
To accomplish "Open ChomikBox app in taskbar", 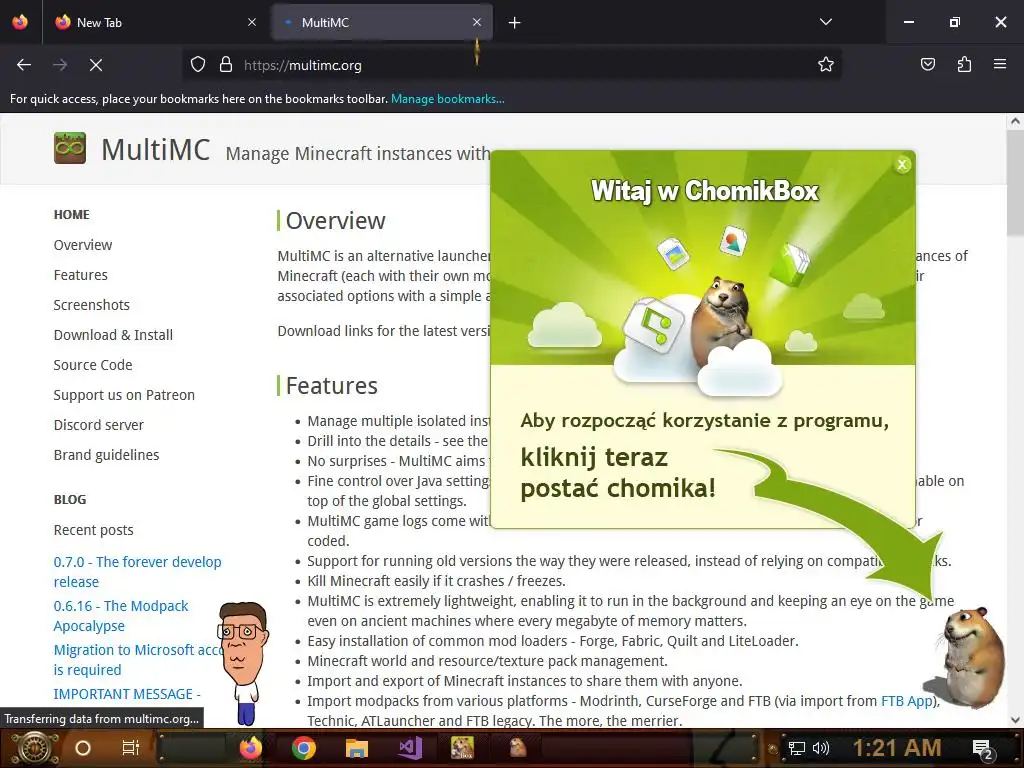I will (x=462, y=748).
